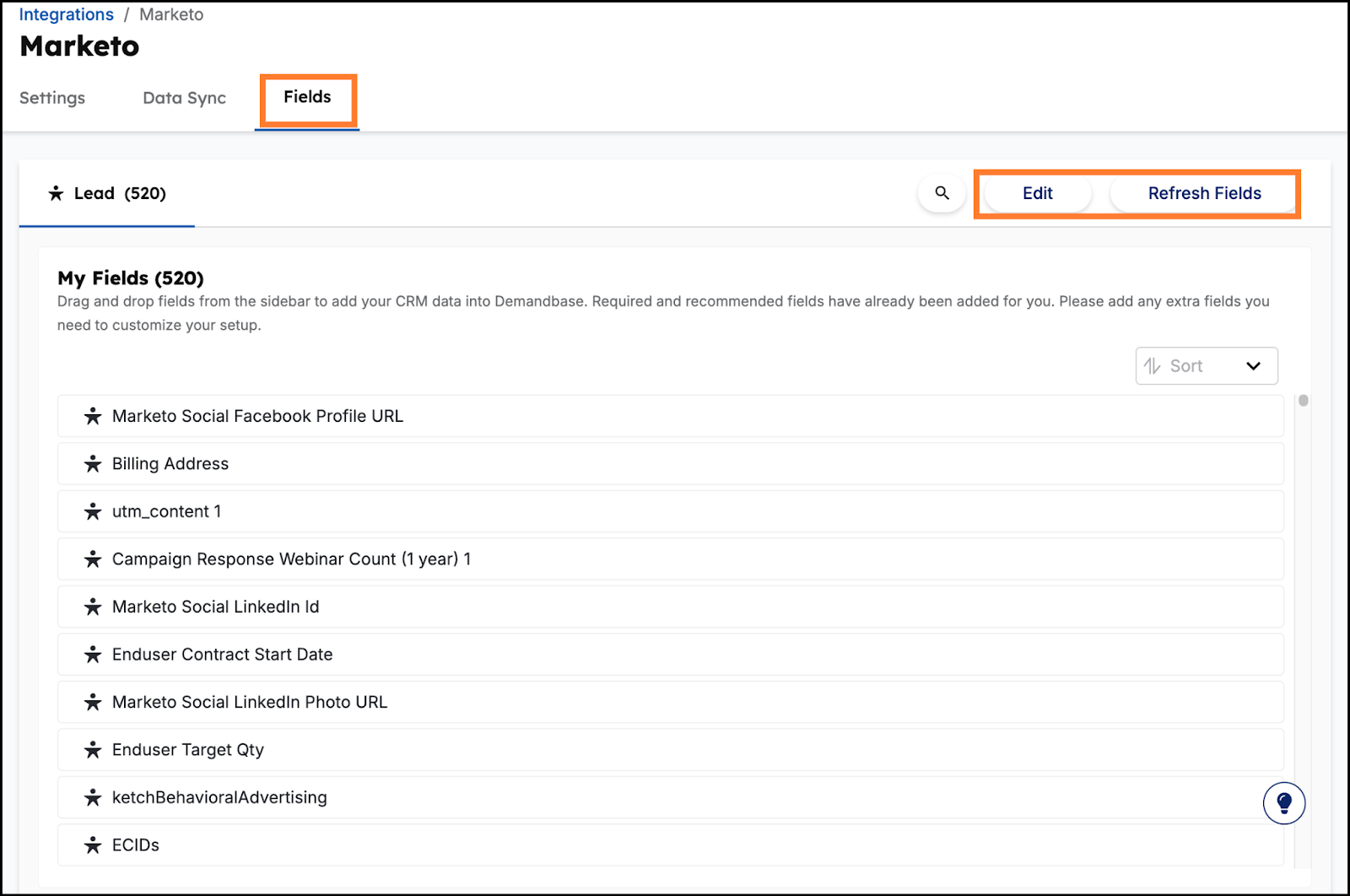Click person icon beside Marketo Social Facebook Profile URL
The height and width of the screenshot is (896, 1350).
point(93,416)
